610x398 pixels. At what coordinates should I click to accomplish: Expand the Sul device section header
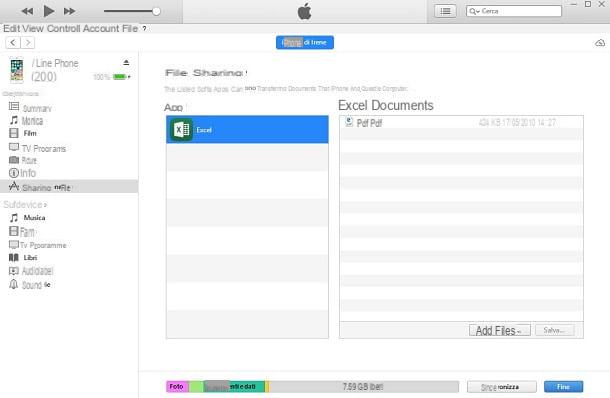pyautogui.click(x=25, y=205)
